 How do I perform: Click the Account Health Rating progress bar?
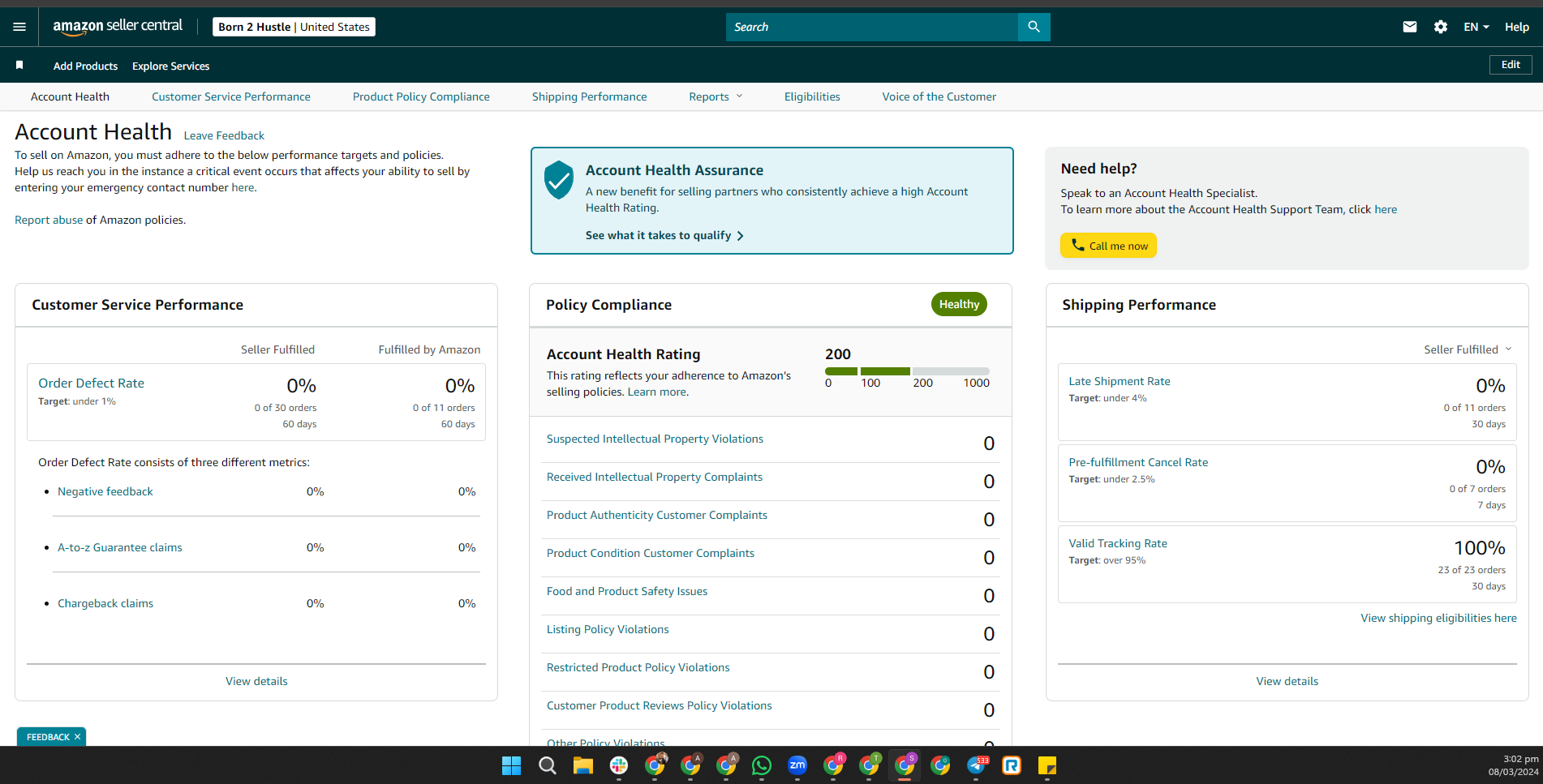(907, 371)
